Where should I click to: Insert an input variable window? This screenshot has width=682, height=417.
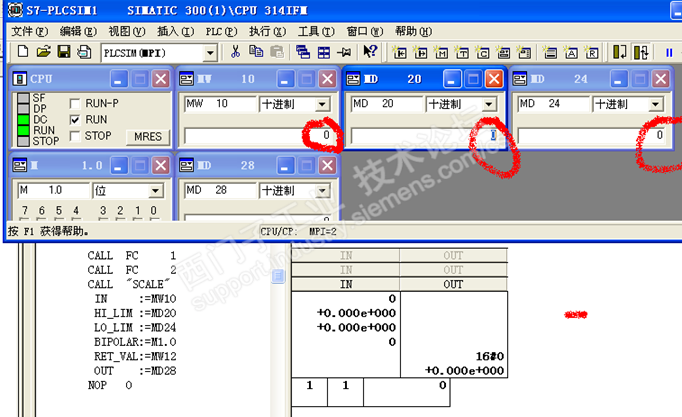tap(399, 53)
